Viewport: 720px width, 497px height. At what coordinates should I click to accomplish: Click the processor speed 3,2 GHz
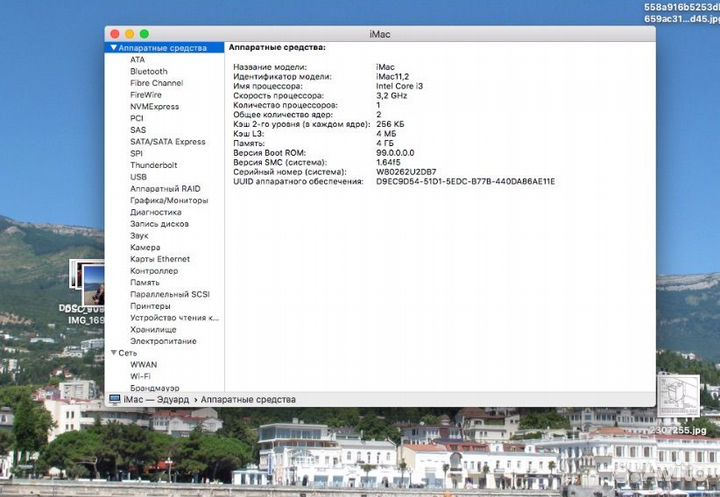392,96
